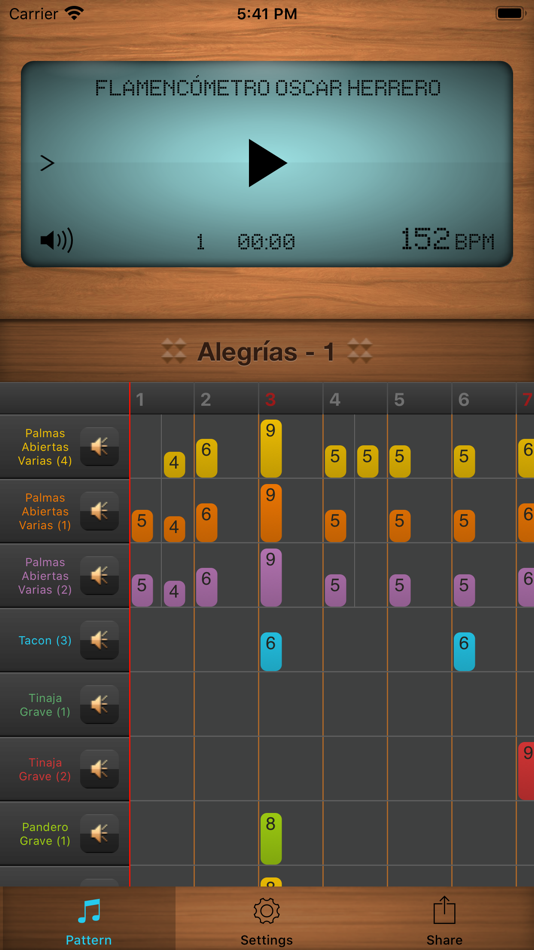The image size is (534, 950).
Task: Tap purple note 4 in beat 1
Action: click(x=175, y=594)
